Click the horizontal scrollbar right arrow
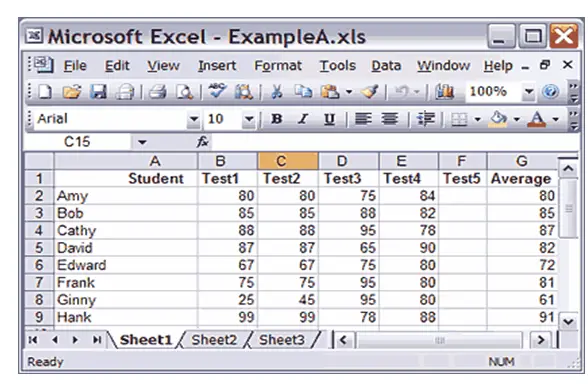The image size is (588, 384). (540, 340)
